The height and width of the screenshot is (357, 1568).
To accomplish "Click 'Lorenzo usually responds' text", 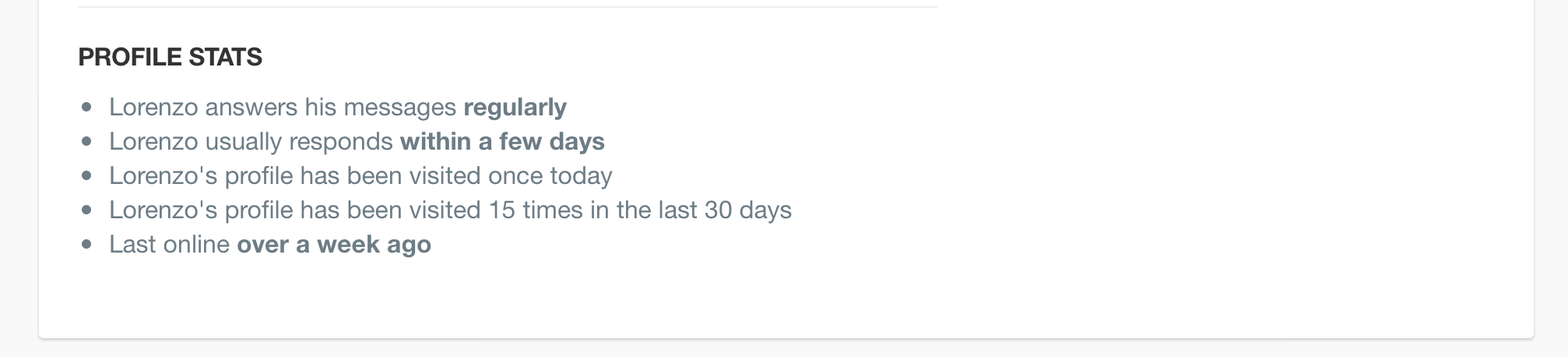I will pos(251,142).
